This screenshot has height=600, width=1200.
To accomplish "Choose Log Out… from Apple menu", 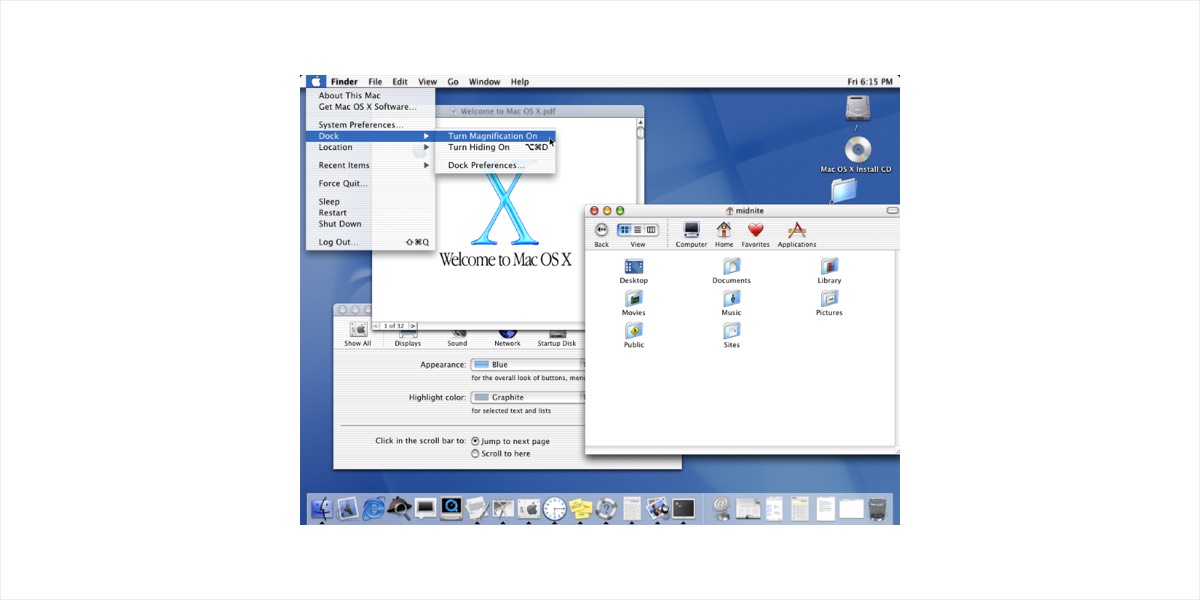I will click(x=371, y=242).
